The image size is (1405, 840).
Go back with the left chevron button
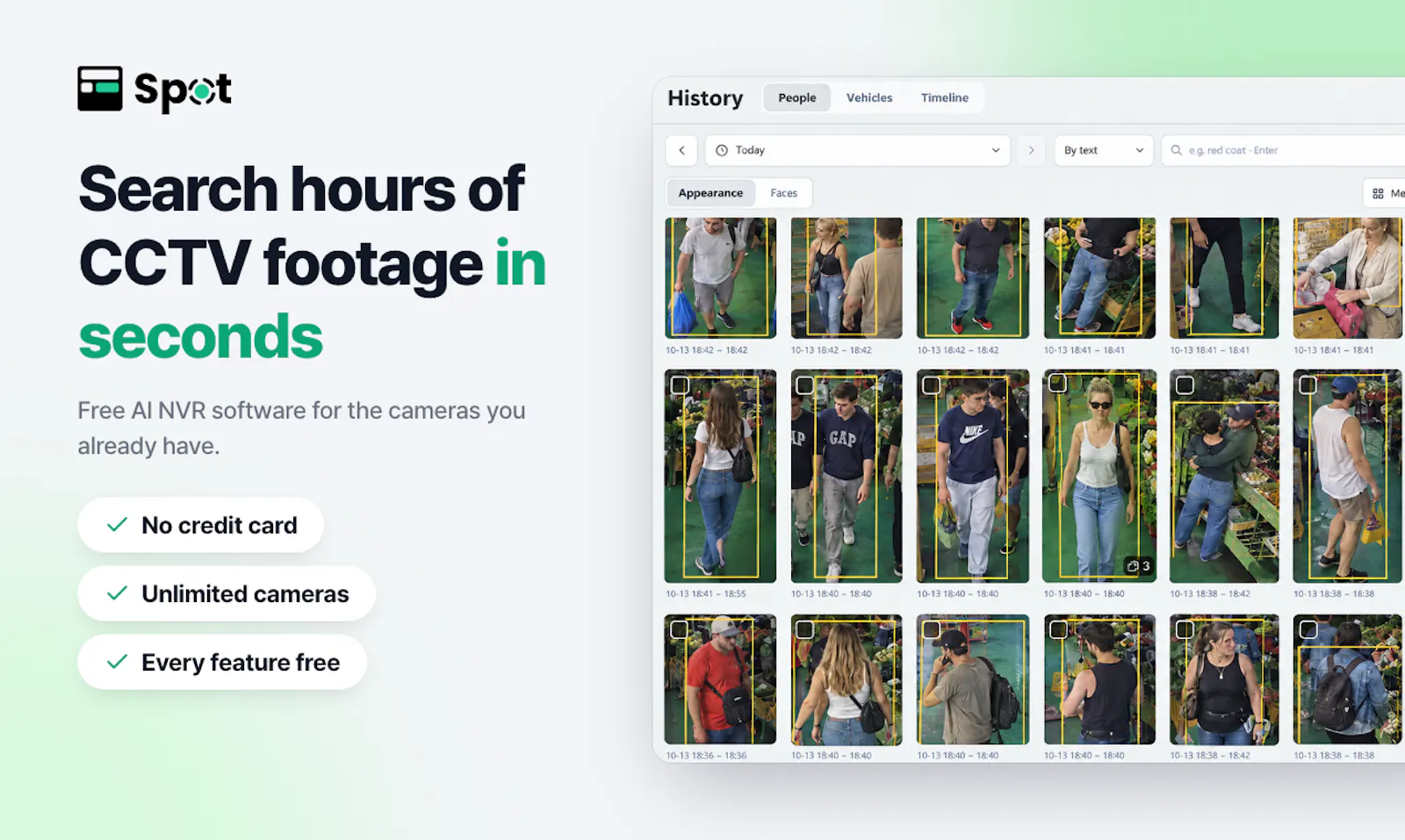(681, 150)
